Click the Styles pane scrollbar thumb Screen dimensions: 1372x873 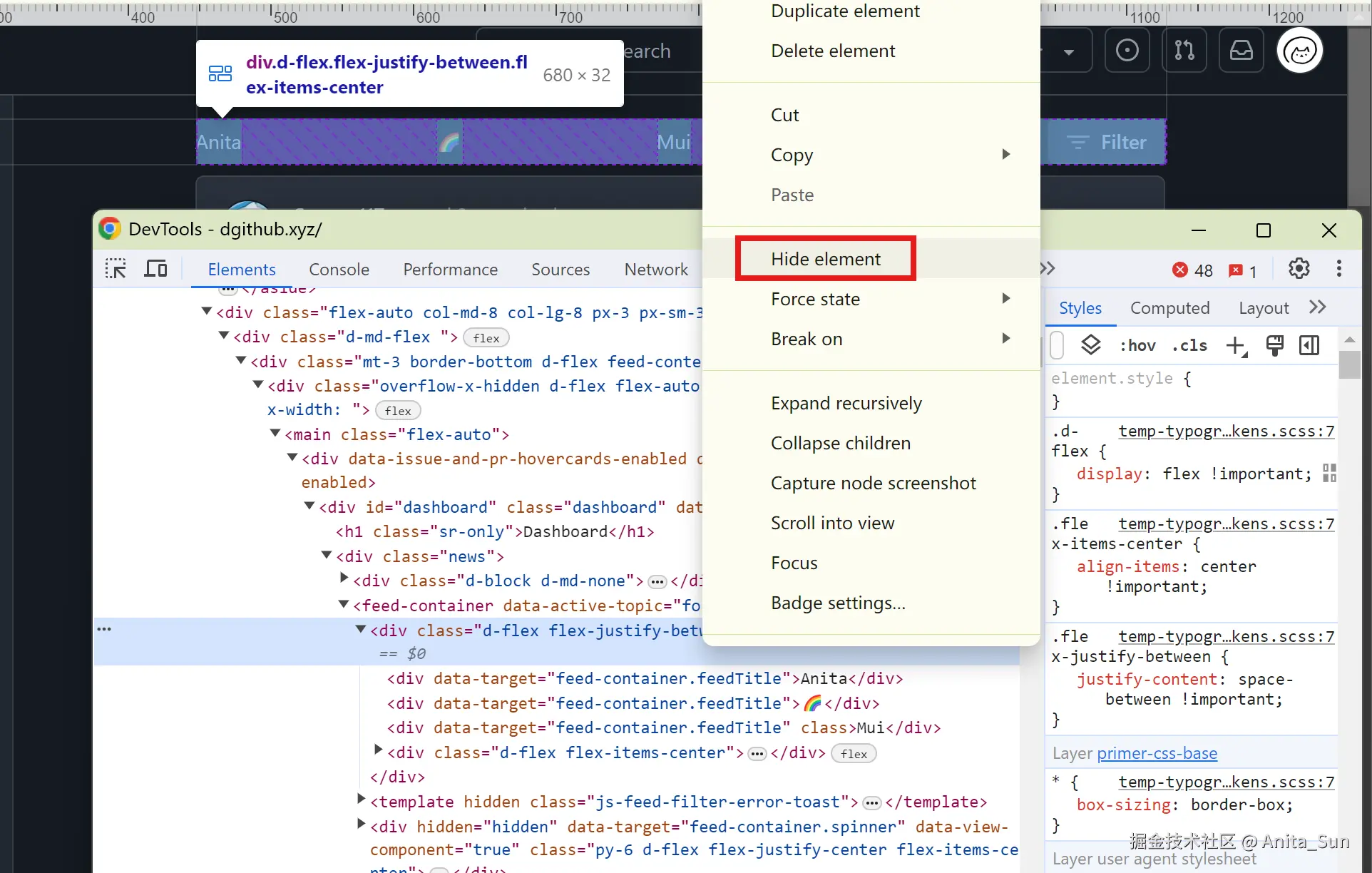pyautogui.click(x=1349, y=365)
